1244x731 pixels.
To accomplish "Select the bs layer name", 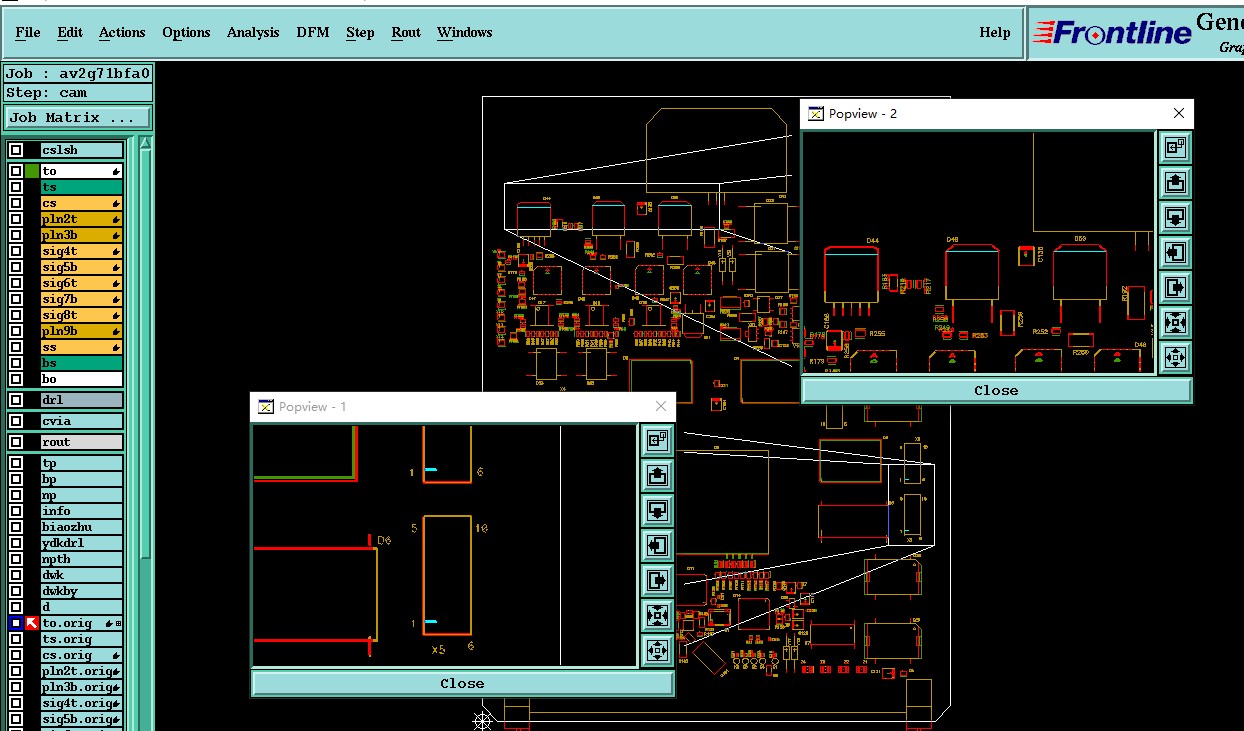I will click(x=81, y=363).
